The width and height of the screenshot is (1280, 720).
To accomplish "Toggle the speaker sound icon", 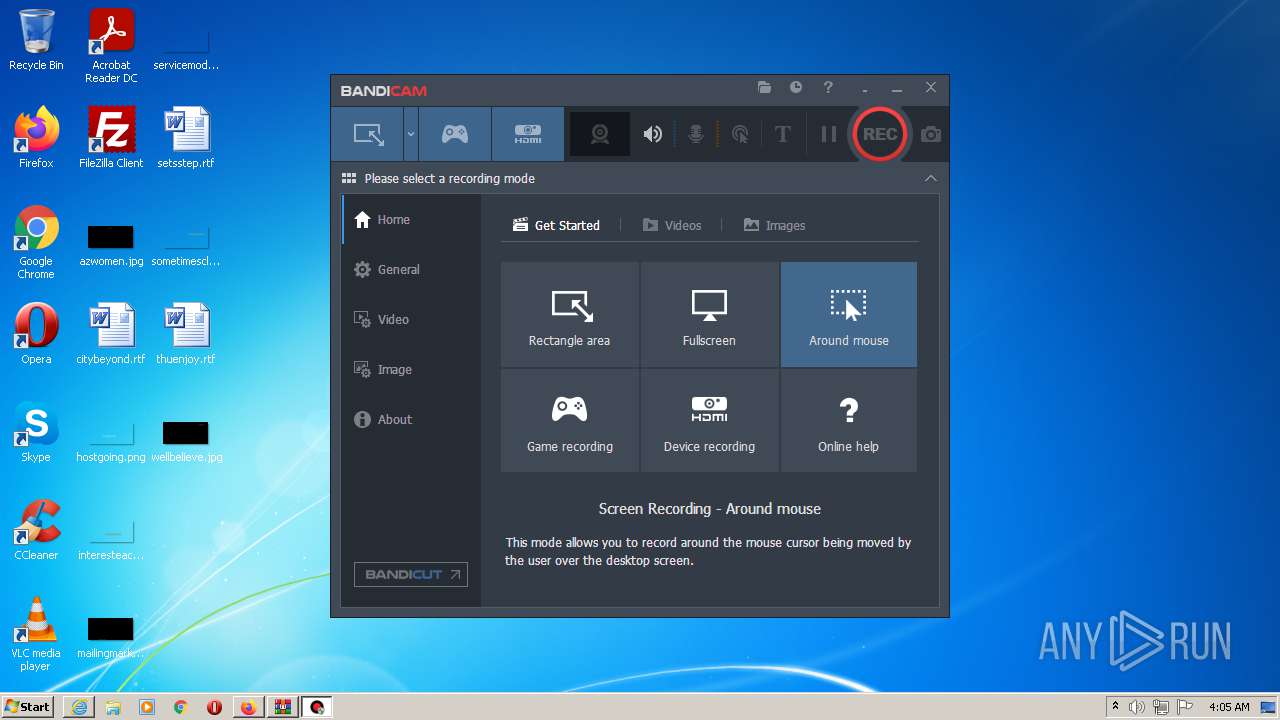I will click(653, 134).
